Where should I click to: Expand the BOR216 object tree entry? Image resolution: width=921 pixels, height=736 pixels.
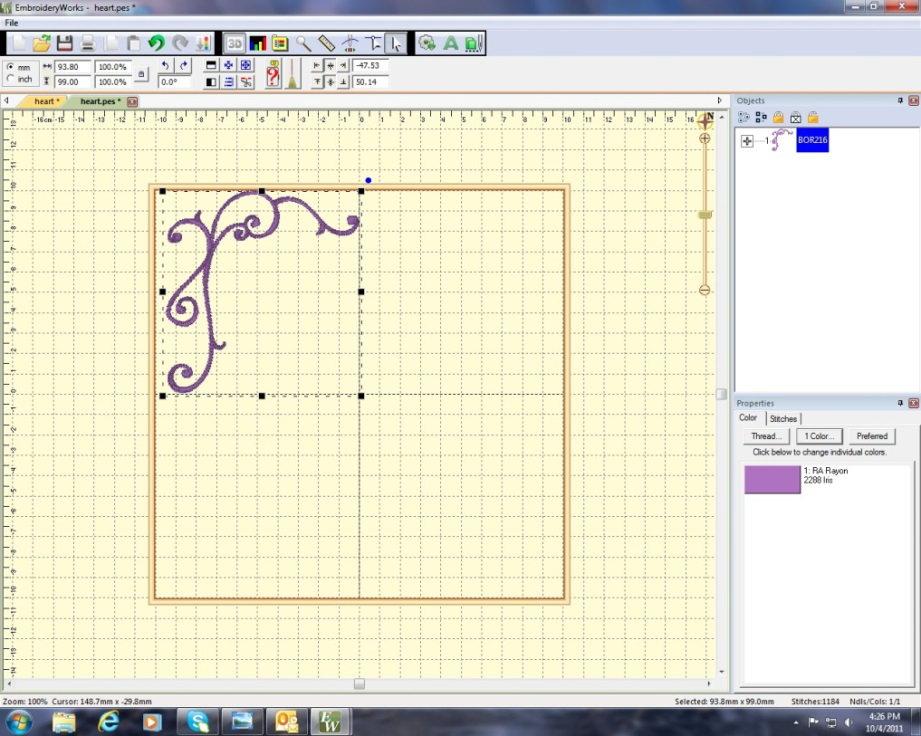coord(746,142)
